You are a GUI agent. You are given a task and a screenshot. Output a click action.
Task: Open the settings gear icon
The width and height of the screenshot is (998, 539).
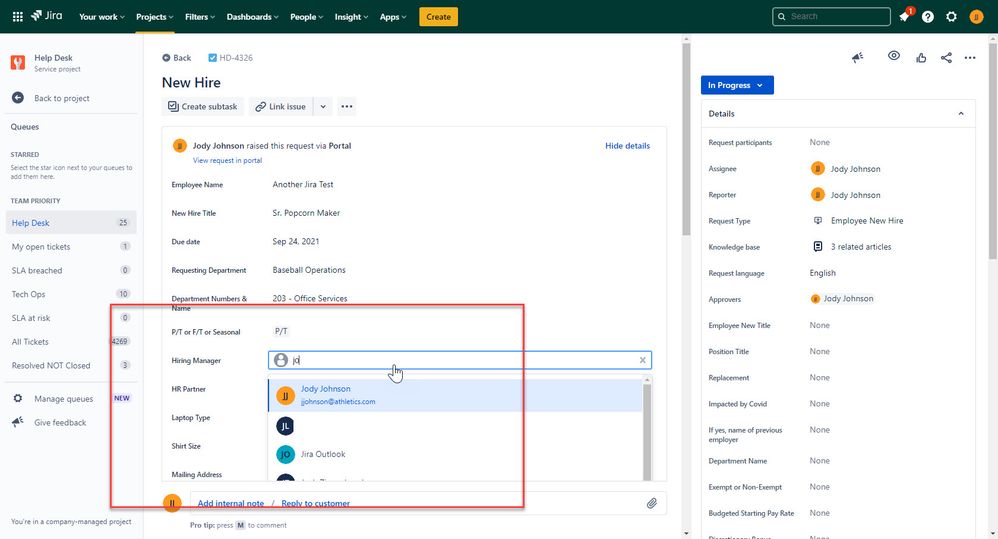tap(952, 17)
